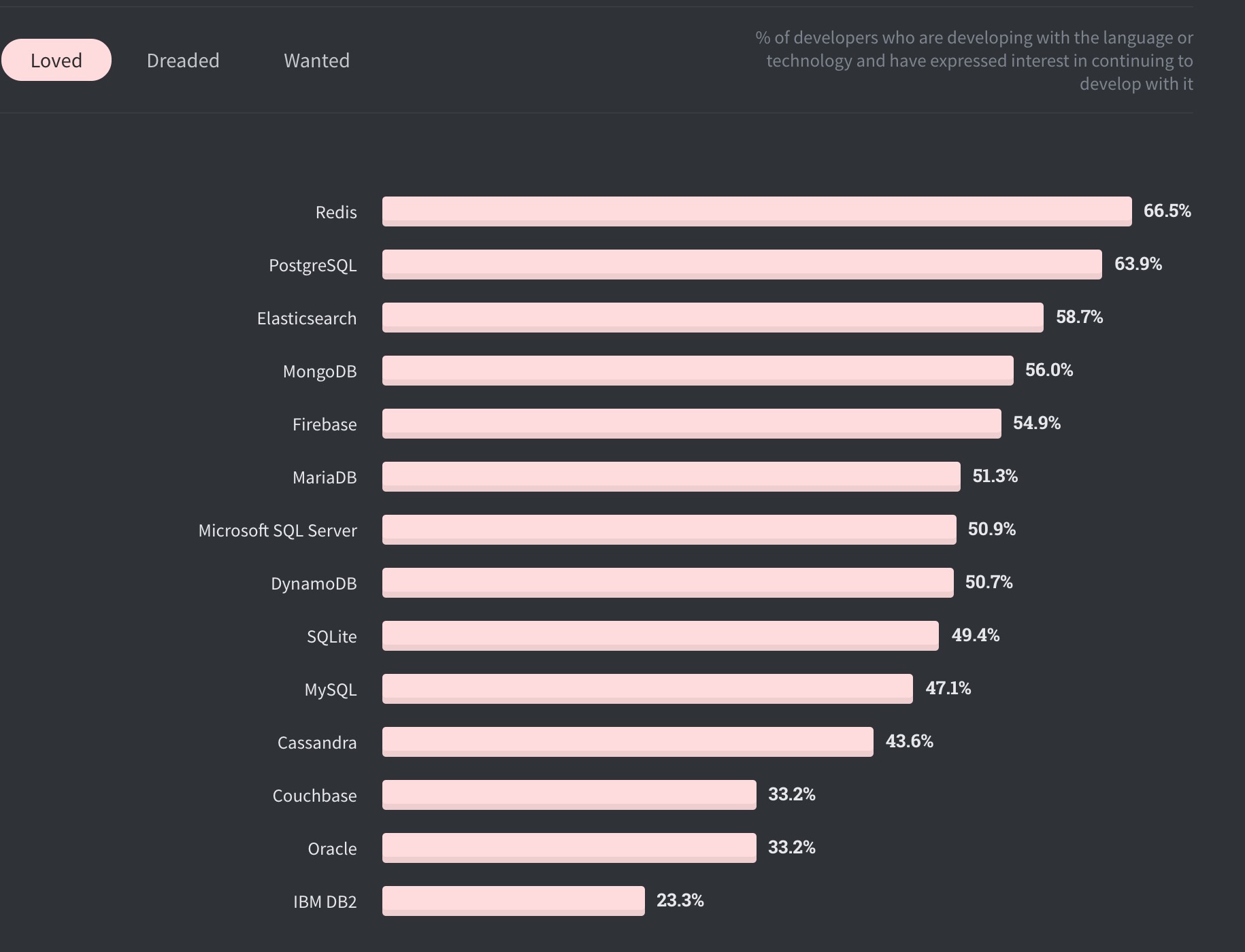Click the IBM DB2 23.3% value label
The width and height of the screenshot is (1245, 952).
pyautogui.click(x=680, y=900)
